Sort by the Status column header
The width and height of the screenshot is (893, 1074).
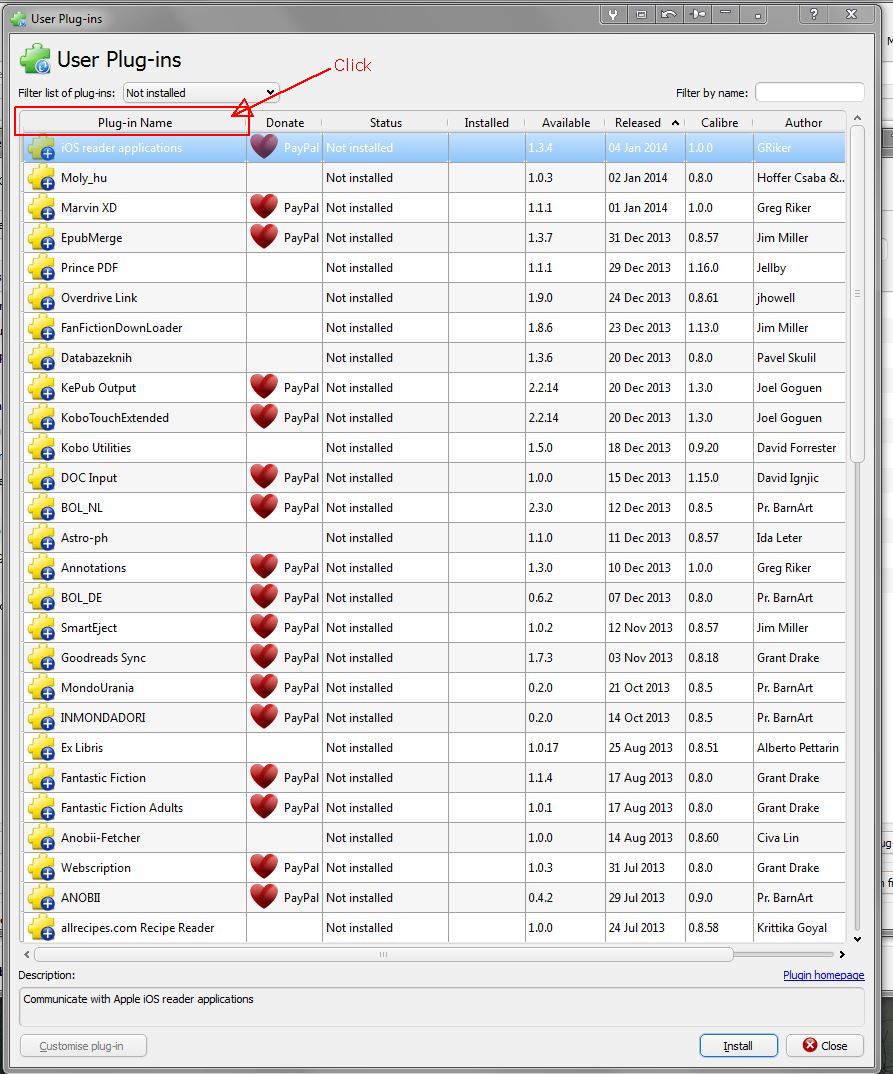(x=386, y=123)
